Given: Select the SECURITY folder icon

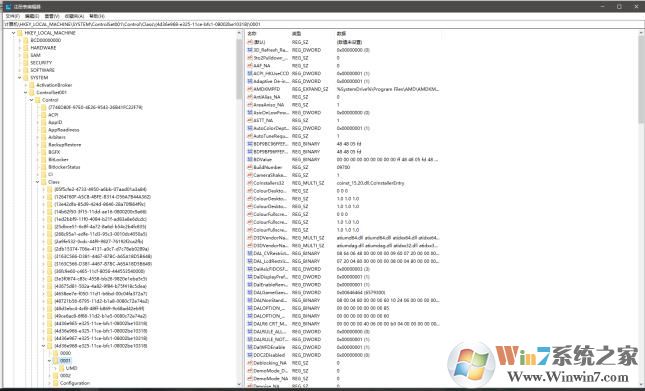Looking at the screenshot, I should (x=26, y=62).
